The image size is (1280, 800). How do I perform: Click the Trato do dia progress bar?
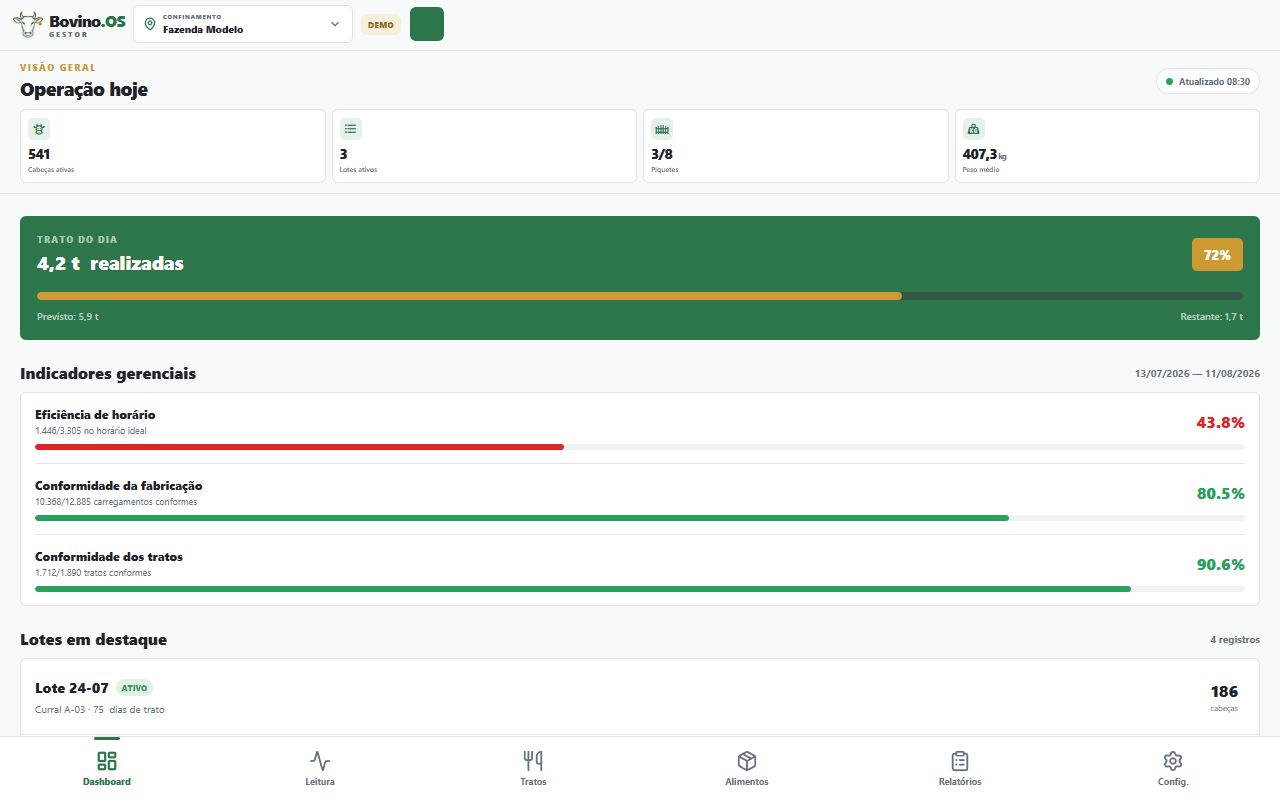coord(640,296)
